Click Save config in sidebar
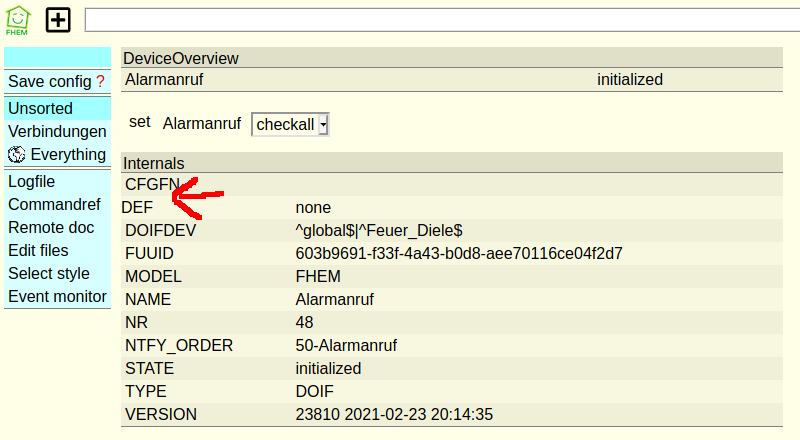Image resolution: width=800 pixels, height=440 pixels. pyautogui.click(x=49, y=81)
